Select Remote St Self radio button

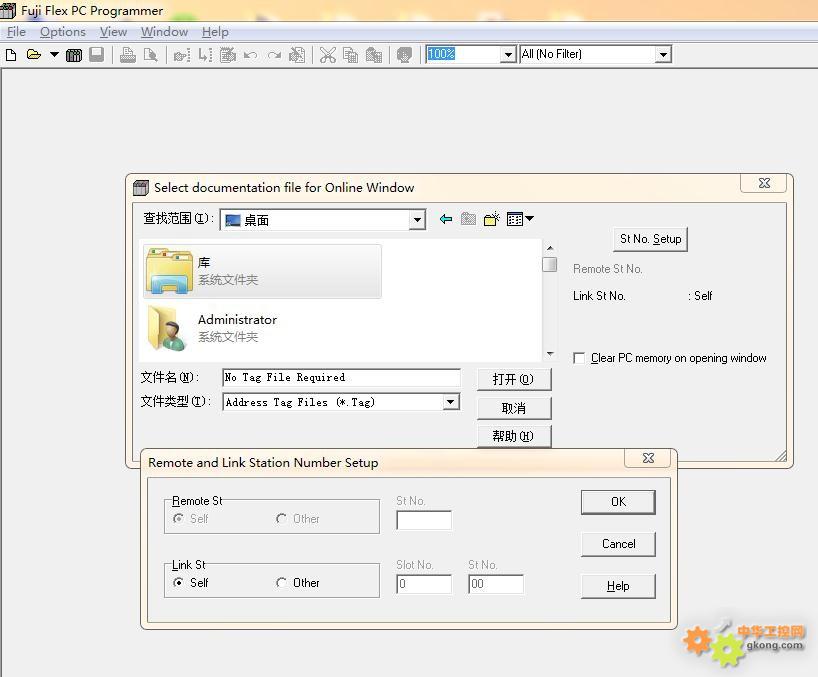coord(178,518)
